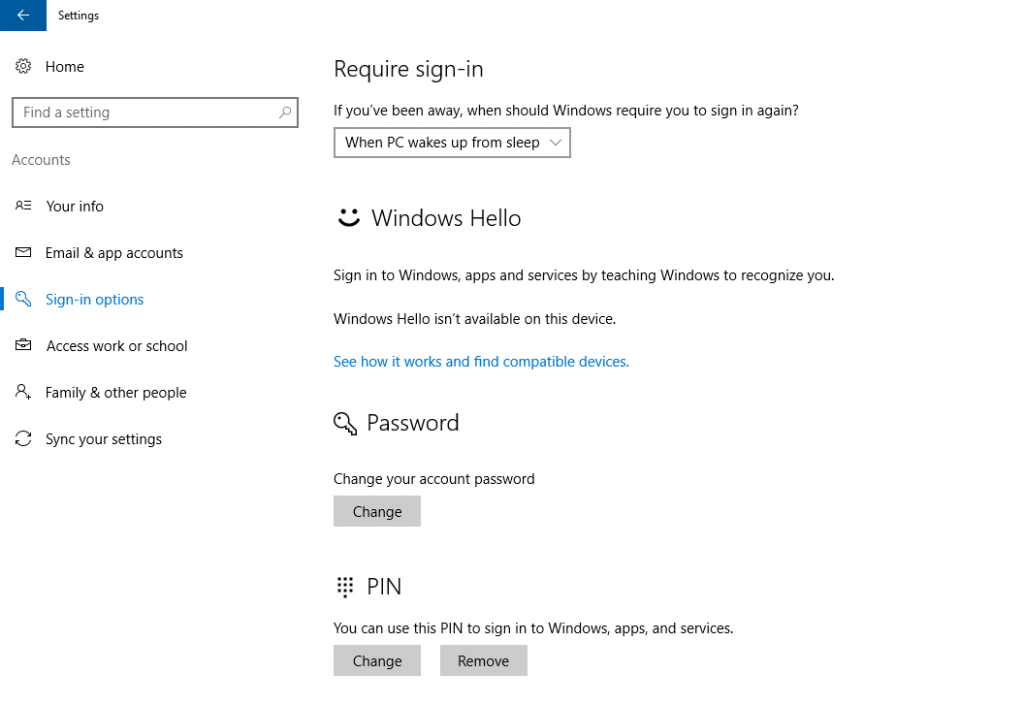This screenshot has width=1024, height=706.
Task: Click the Change button under PIN
Action: (377, 661)
